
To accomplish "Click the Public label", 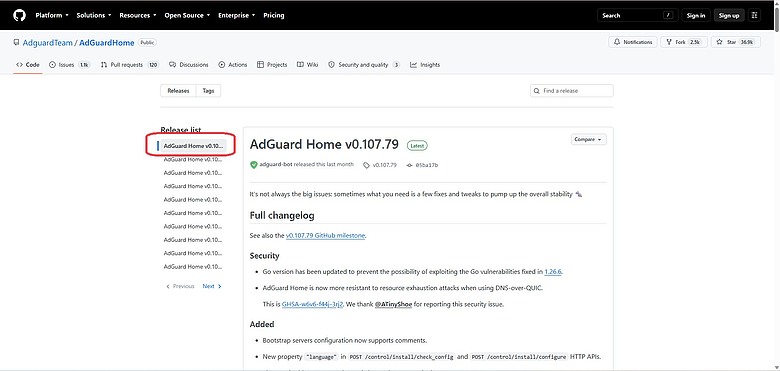I will pos(147,43).
